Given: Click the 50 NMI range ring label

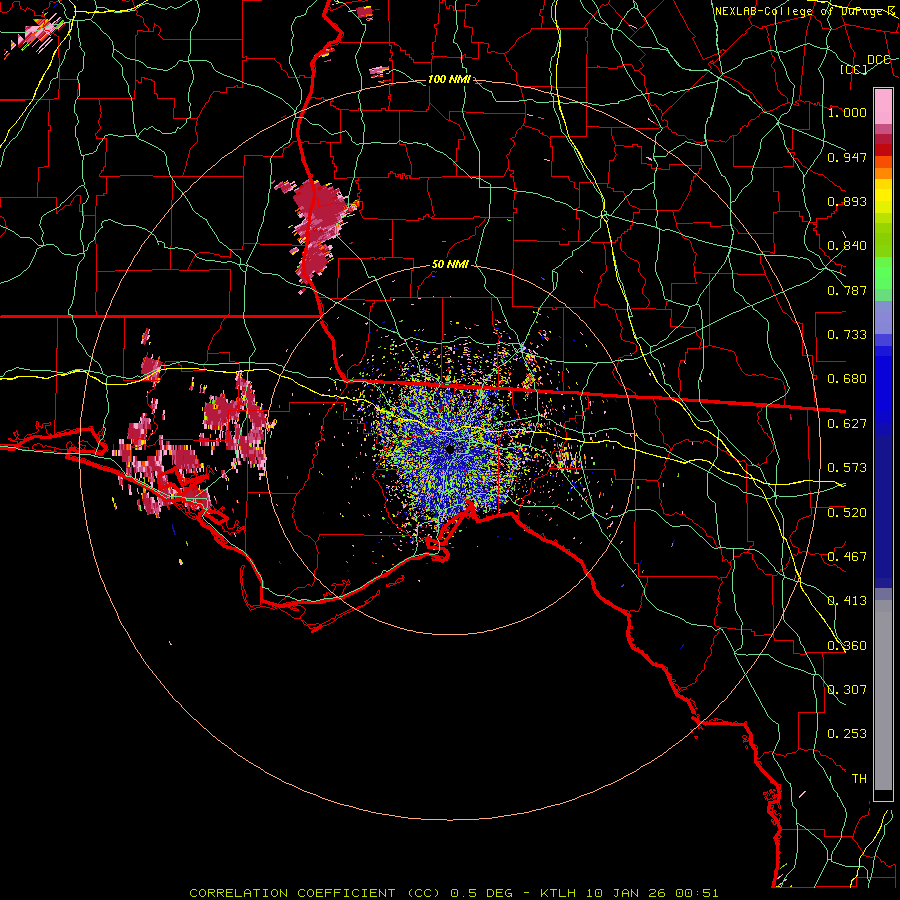Looking at the screenshot, I should click(x=450, y=265).
